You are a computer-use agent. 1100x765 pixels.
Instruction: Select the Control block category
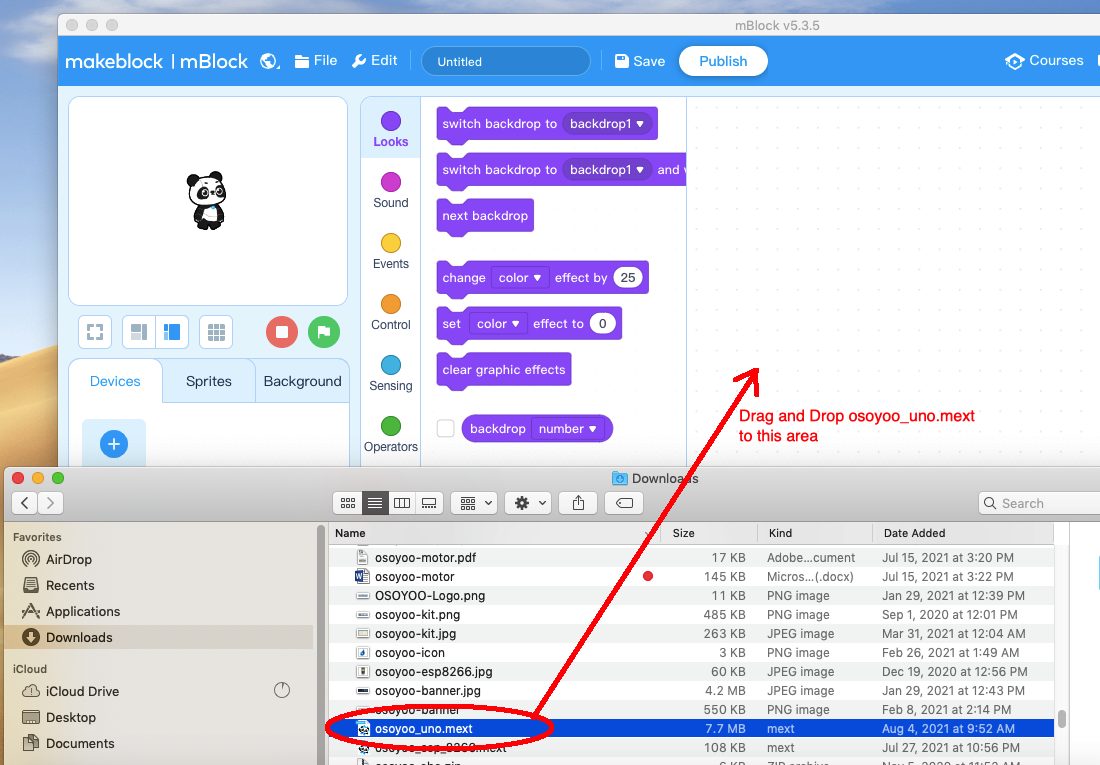[x=391, y=313]
